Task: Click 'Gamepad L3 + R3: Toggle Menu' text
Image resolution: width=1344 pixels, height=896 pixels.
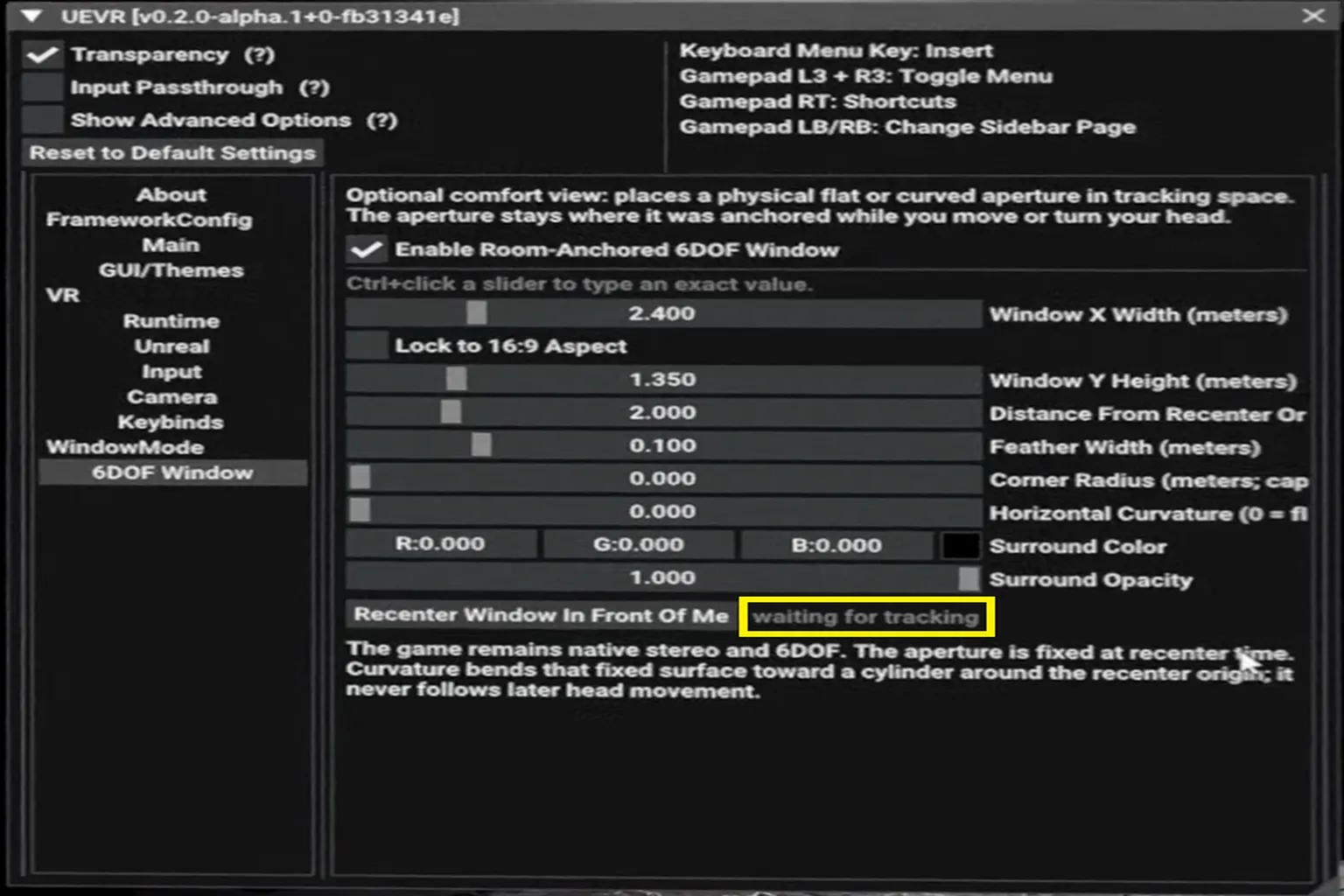Action: click(866, 76)
